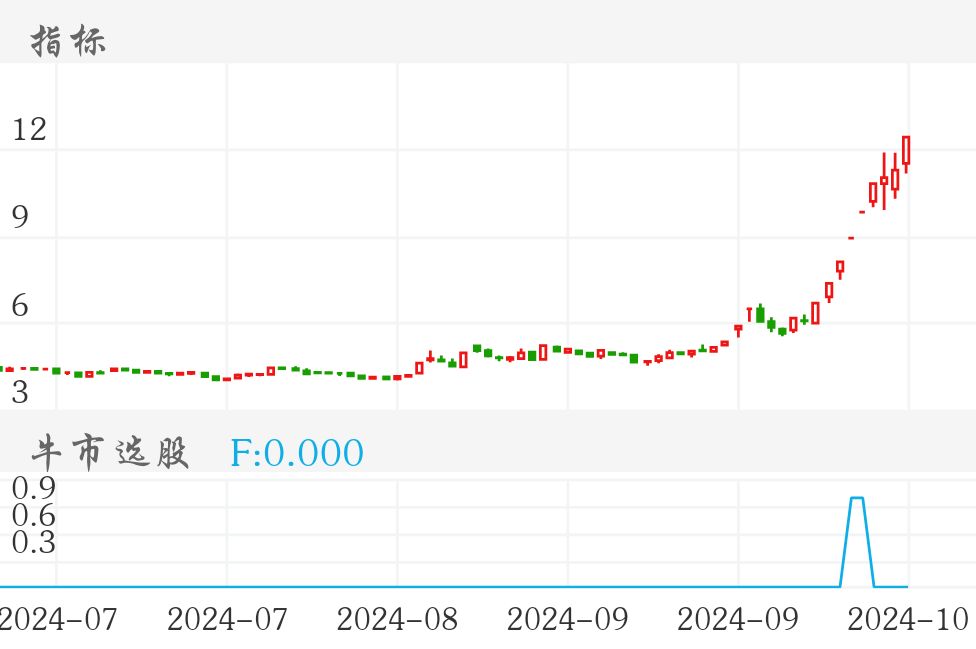The width and height of the screenshot is (976, 649).
Task: Click the last candlestick above 2024-10
Action: [x=906, y=150]
